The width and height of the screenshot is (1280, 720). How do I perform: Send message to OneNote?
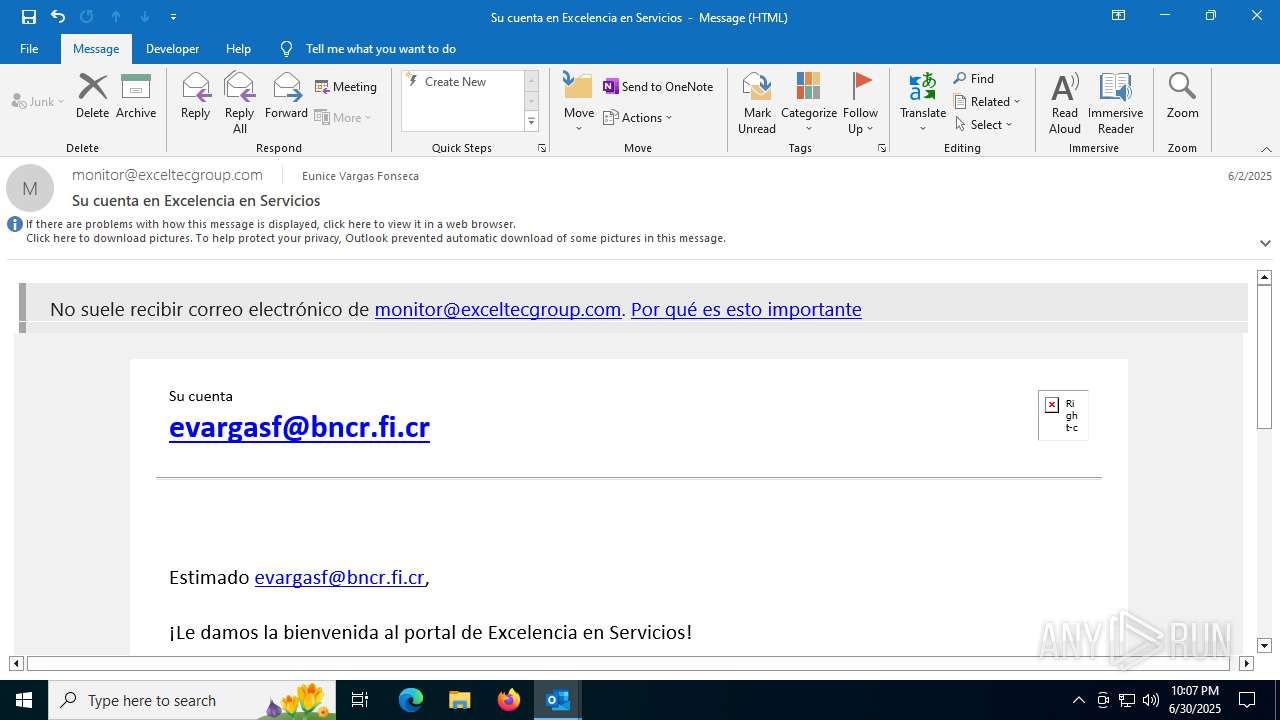pyautogui.click(x=658, y=87)
